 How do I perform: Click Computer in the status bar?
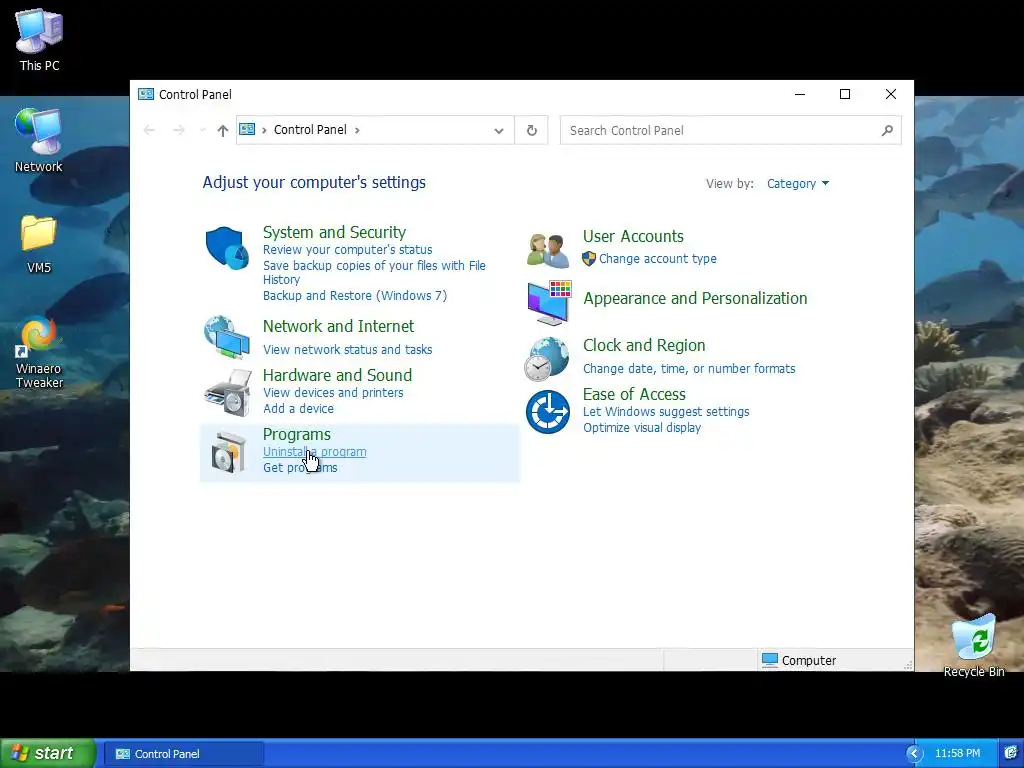(x=799, y=660)
